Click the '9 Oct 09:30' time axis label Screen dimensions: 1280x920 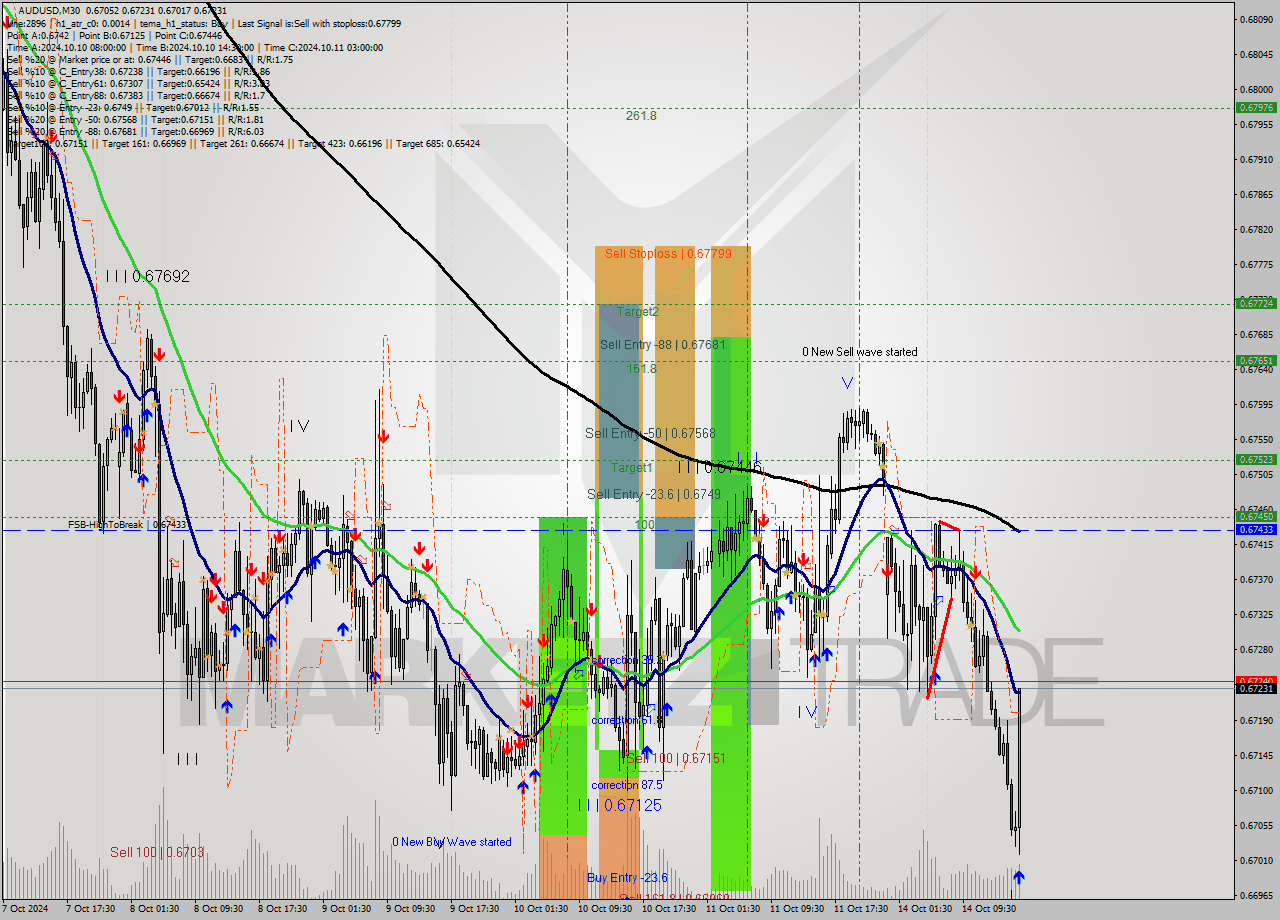[x=411, y=909]
